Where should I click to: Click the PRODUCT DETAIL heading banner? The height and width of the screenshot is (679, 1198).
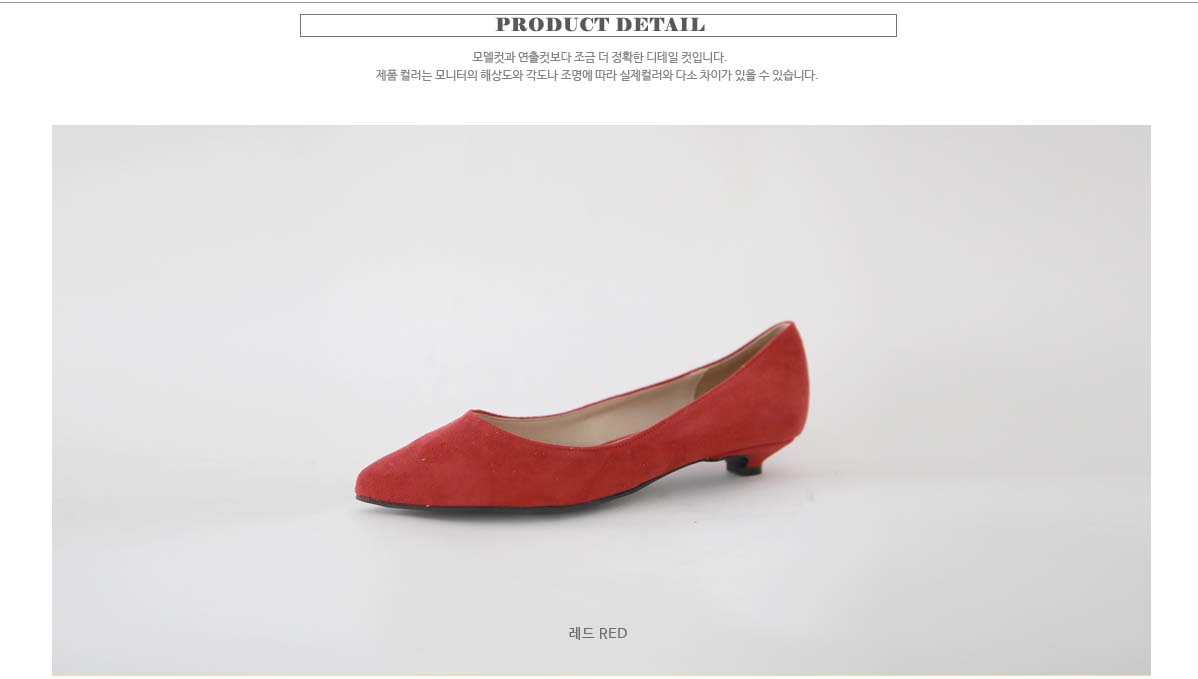coord(598,25)
